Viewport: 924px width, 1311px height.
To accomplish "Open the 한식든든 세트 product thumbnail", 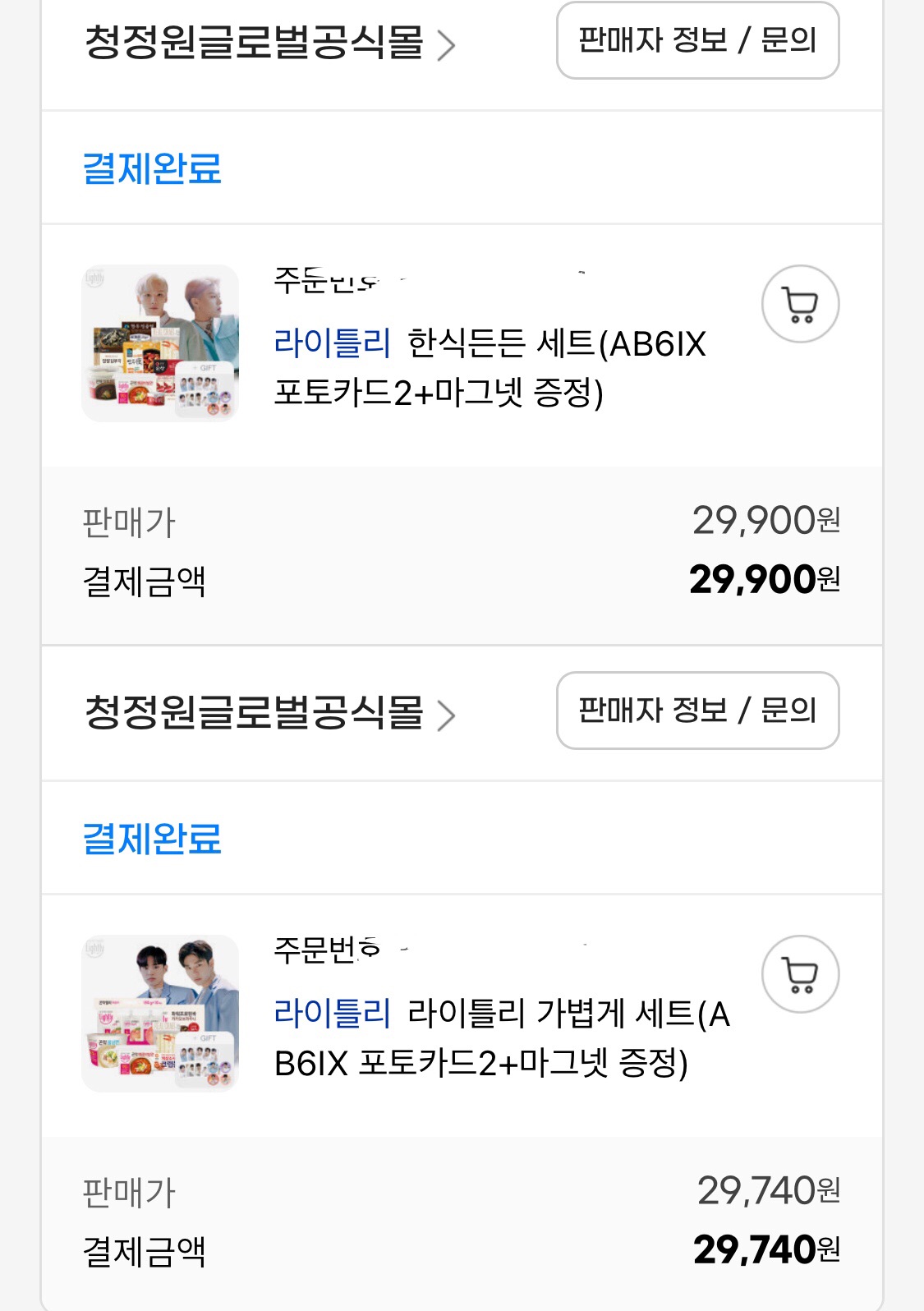I will click(160, 343).
